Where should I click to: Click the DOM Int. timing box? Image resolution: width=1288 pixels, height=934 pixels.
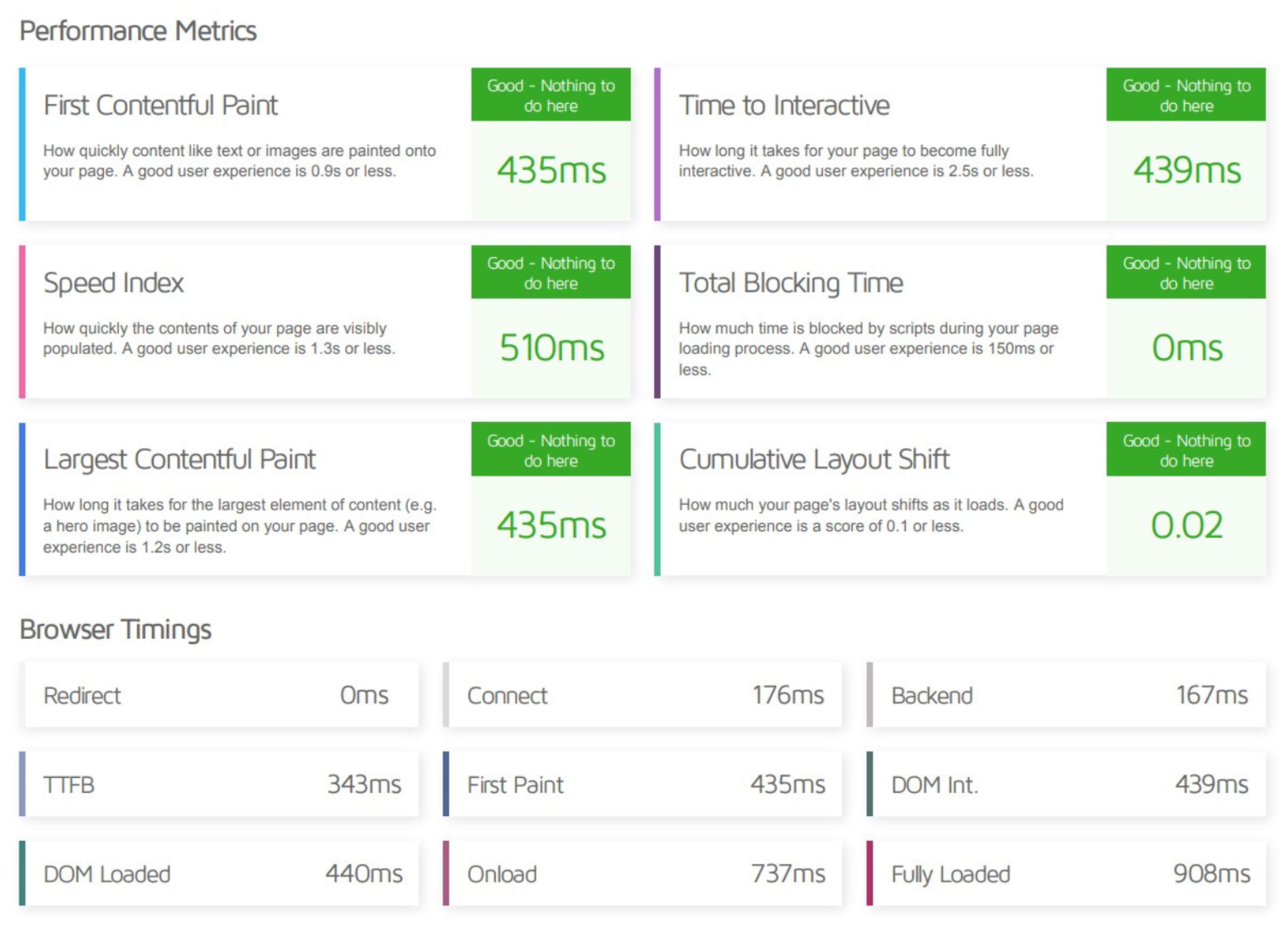[x=1067, y=784]
